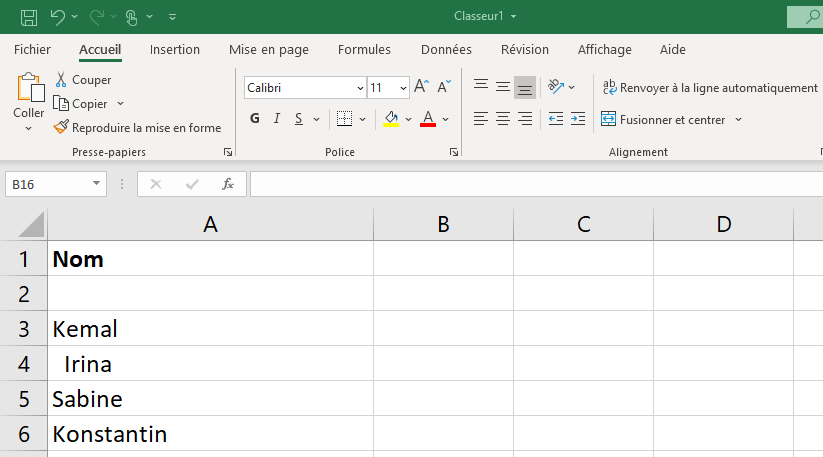The image size is (823, 457).
Task: Toggle top vertical alignment
Action: click(481, 87)
